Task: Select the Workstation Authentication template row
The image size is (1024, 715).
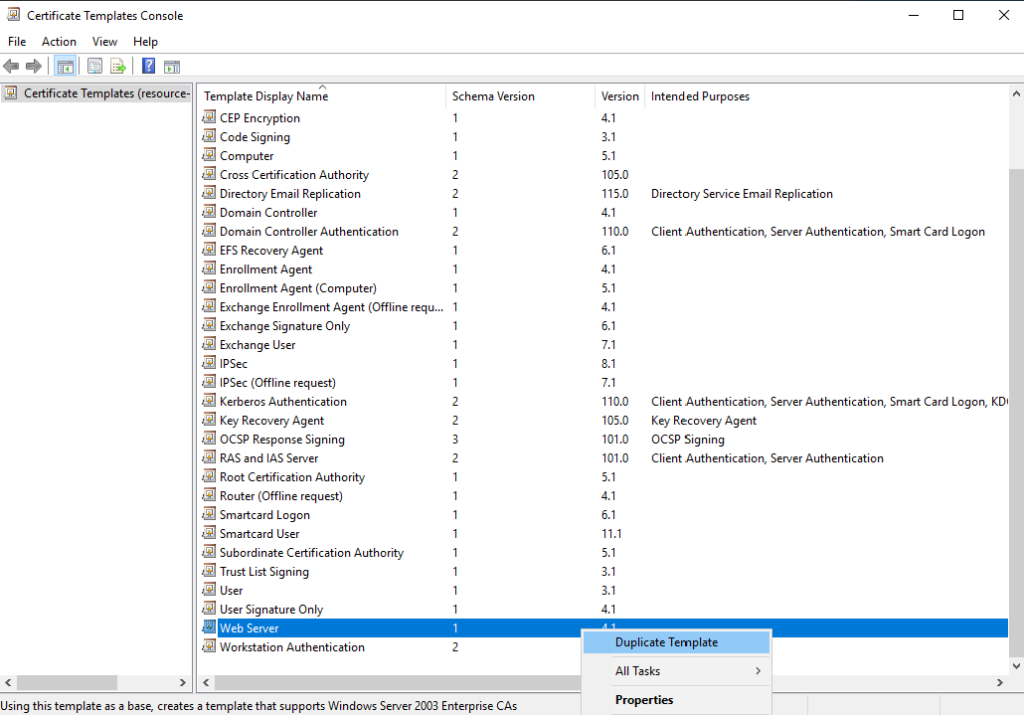Action: [292, 647]
